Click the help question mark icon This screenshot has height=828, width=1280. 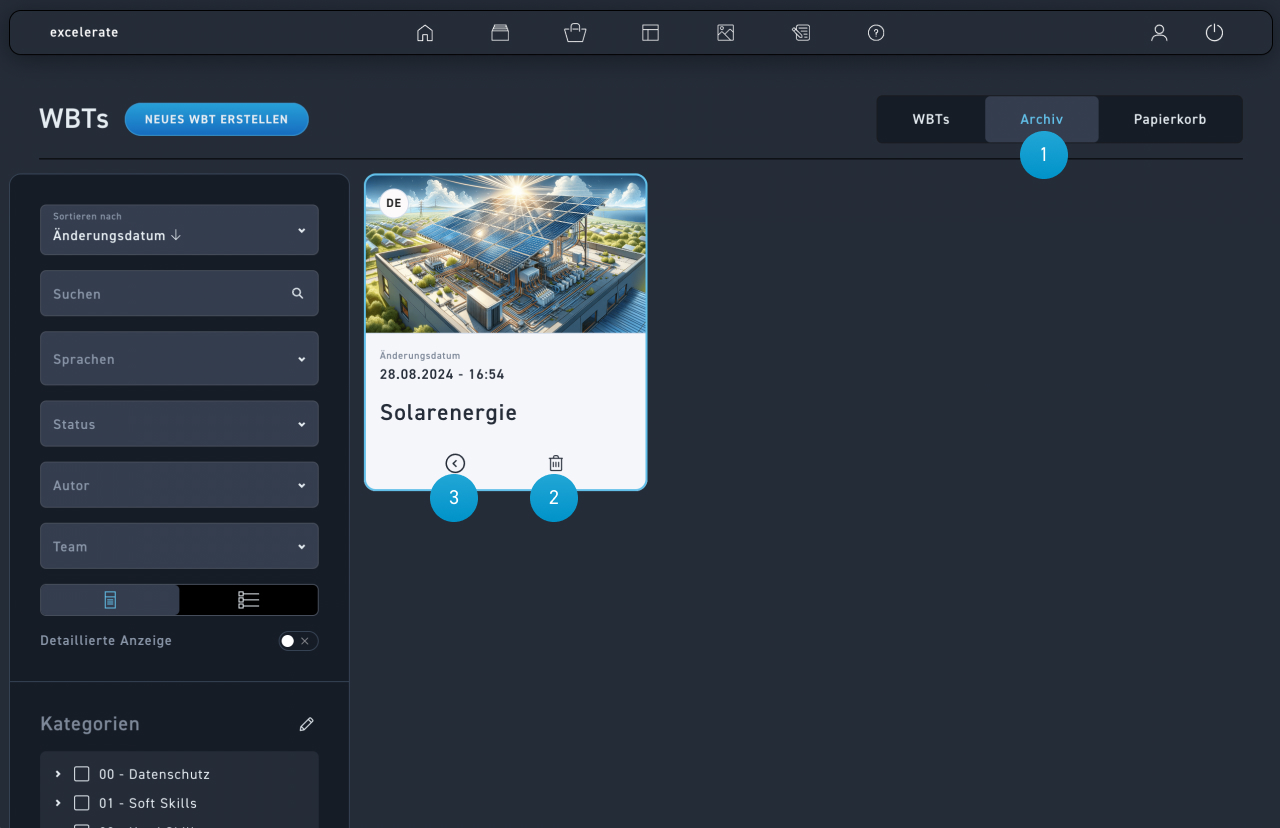pyautogui.click(x=876, y=33)
